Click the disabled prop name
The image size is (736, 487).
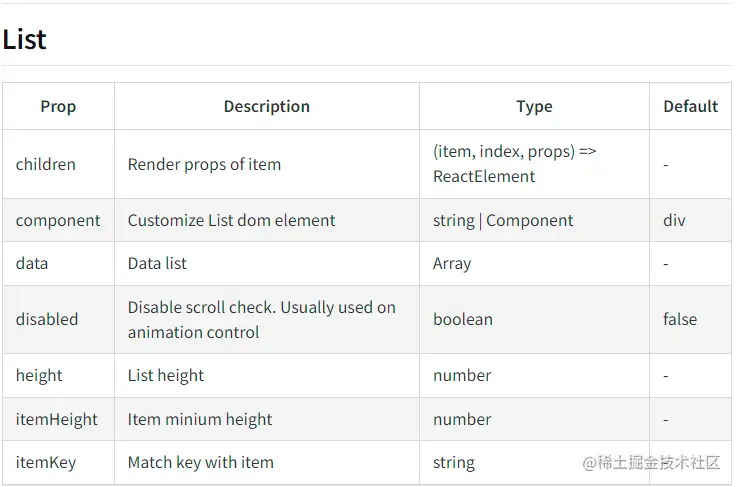click(x=47, y=320)
